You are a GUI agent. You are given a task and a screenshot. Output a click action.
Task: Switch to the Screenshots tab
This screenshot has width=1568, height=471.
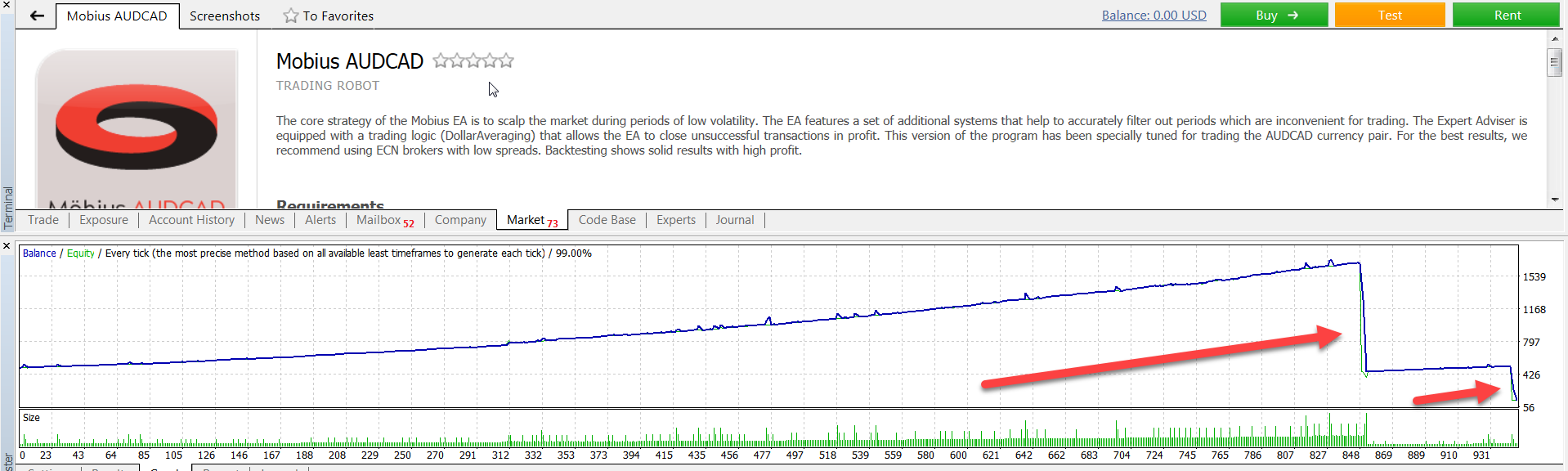(x=225, y=16)
